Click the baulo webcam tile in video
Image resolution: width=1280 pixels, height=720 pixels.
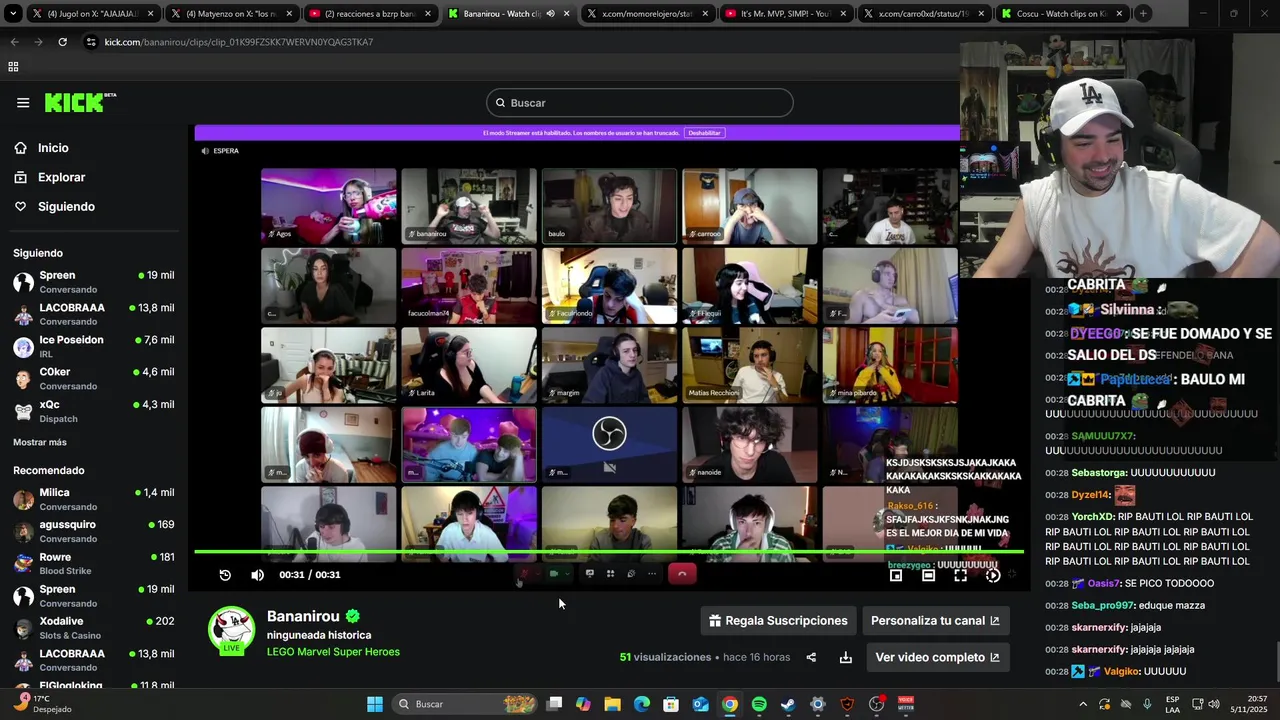pos(609,205)
